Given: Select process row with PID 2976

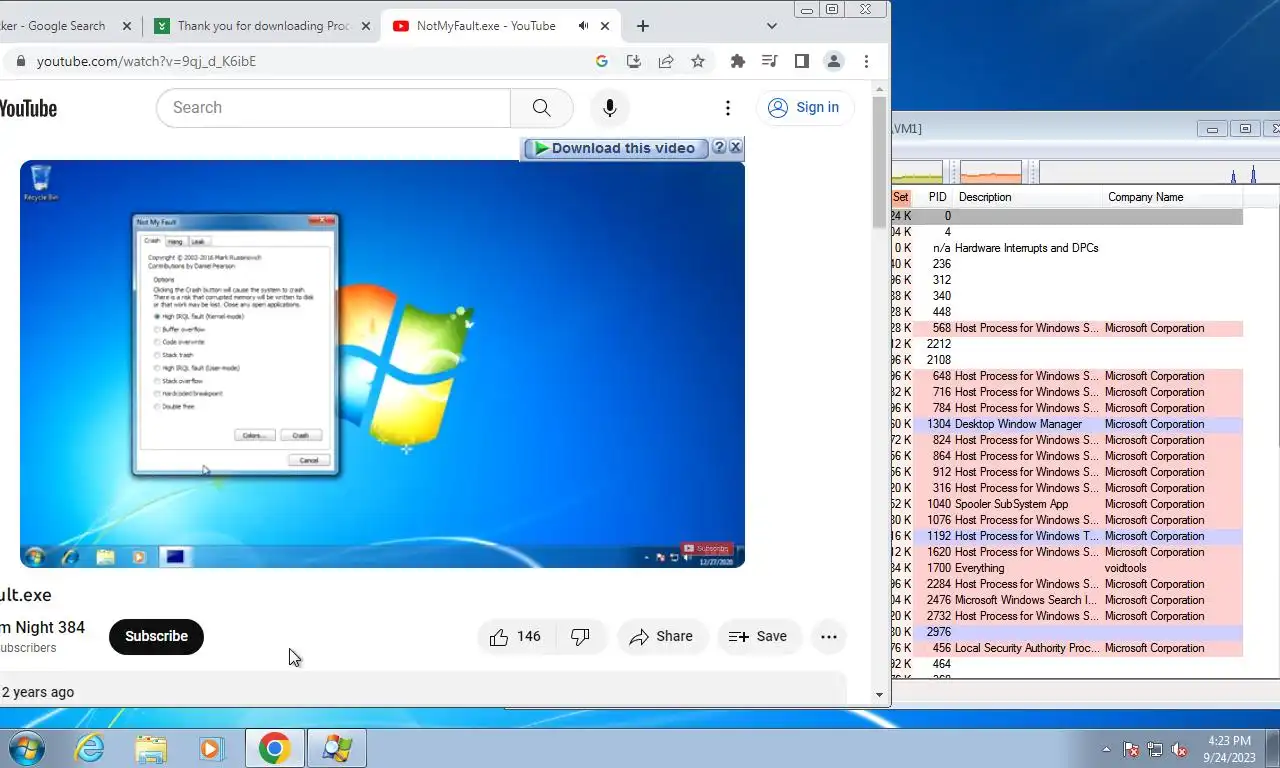Looking at the screenshot, I should pyautogui.click(x=1067, y=632).
